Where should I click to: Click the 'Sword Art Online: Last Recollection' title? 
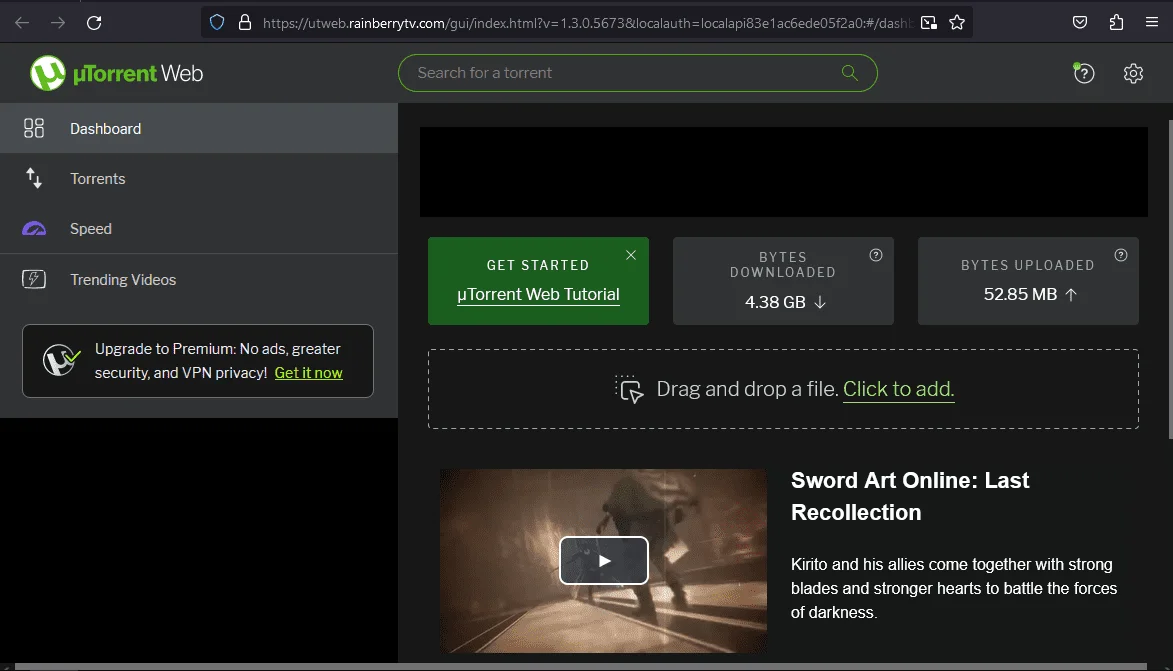pyautogui.click(x=910, y=496)
